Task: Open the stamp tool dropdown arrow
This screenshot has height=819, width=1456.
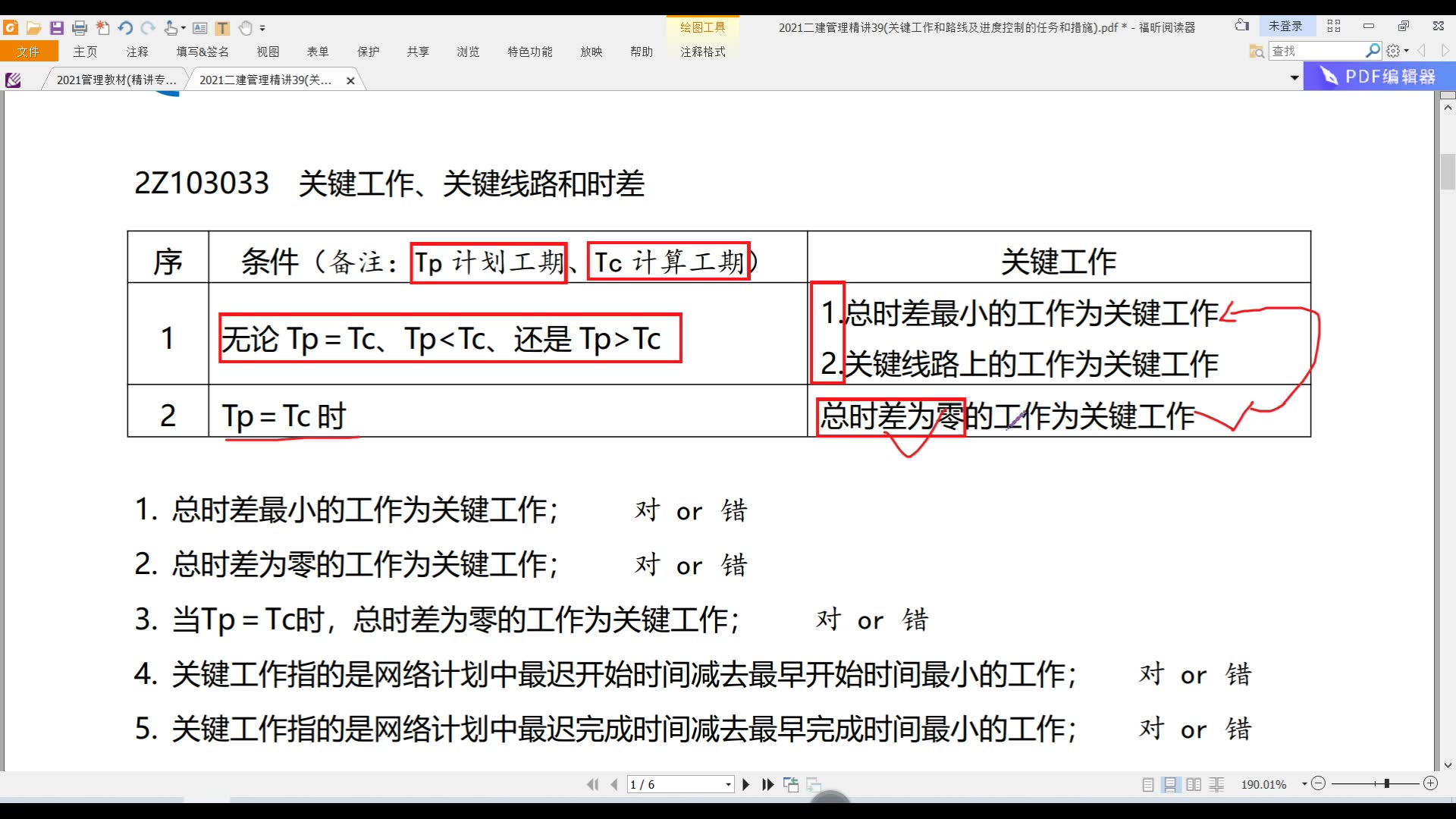Action: pyautogui.click(x=183, y=29)
